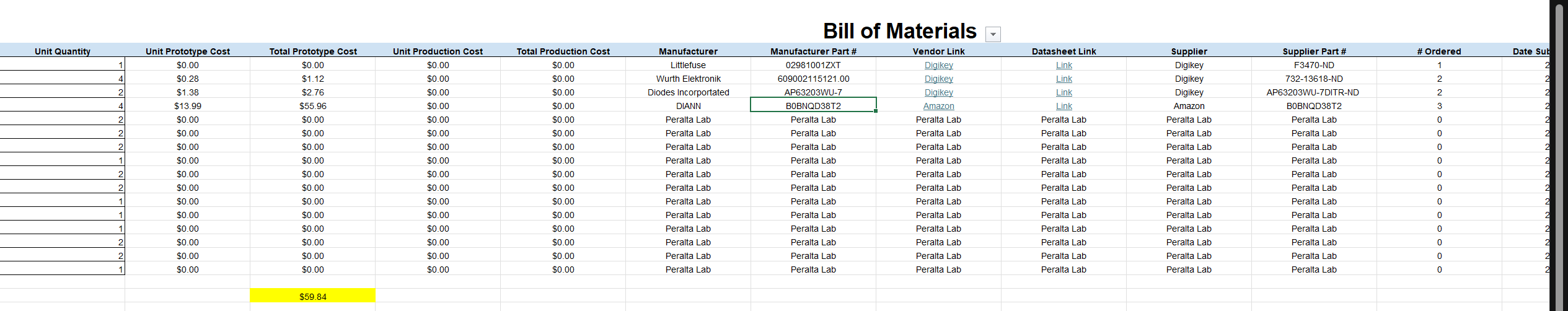Image resolution: width=1568 pixels, height=311 pixels.
Task: Click the yellow highlighted $59.84 total cell
Action: (312, 297)
